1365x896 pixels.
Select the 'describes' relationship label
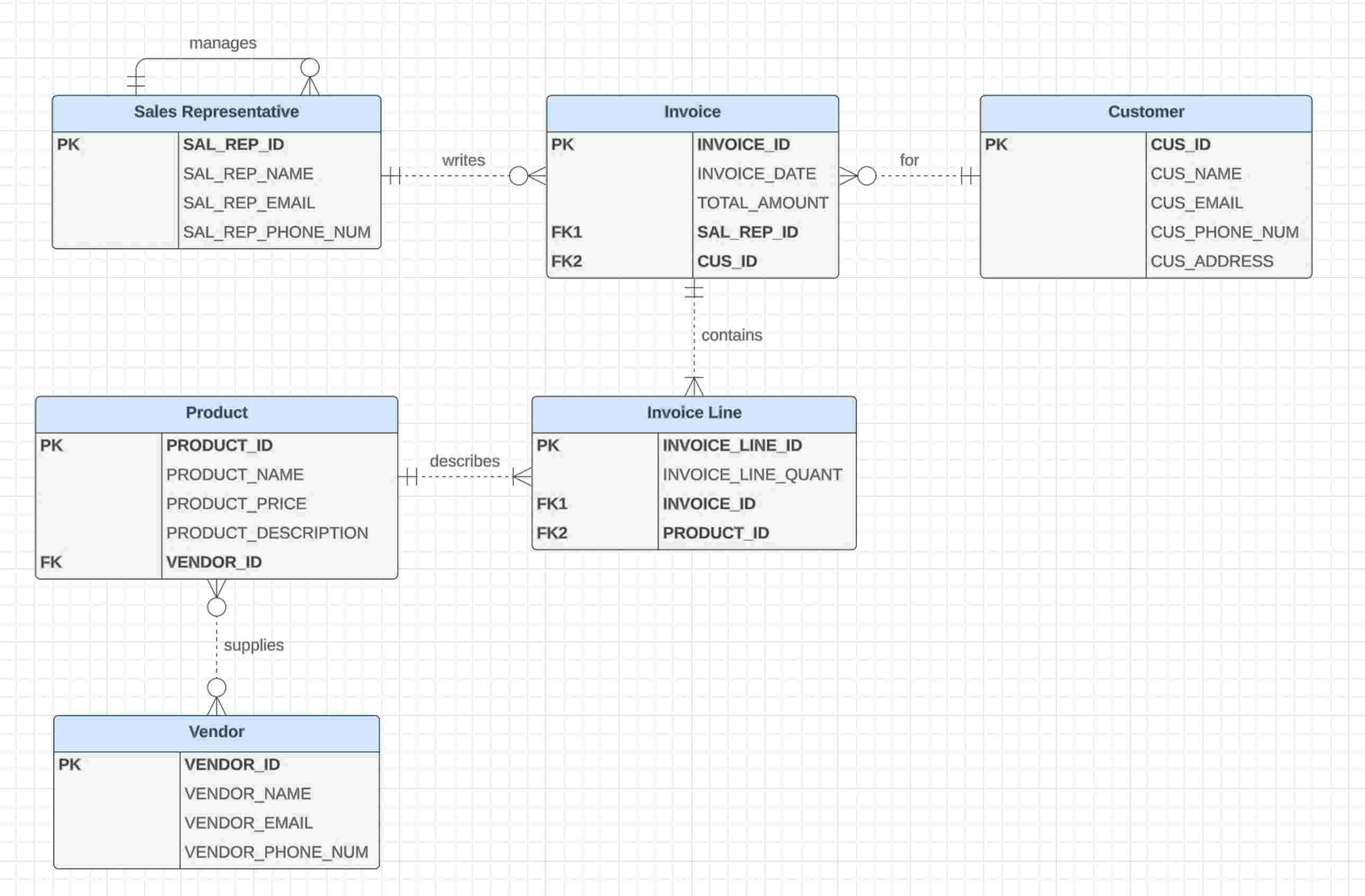click(x=464, y=461)
